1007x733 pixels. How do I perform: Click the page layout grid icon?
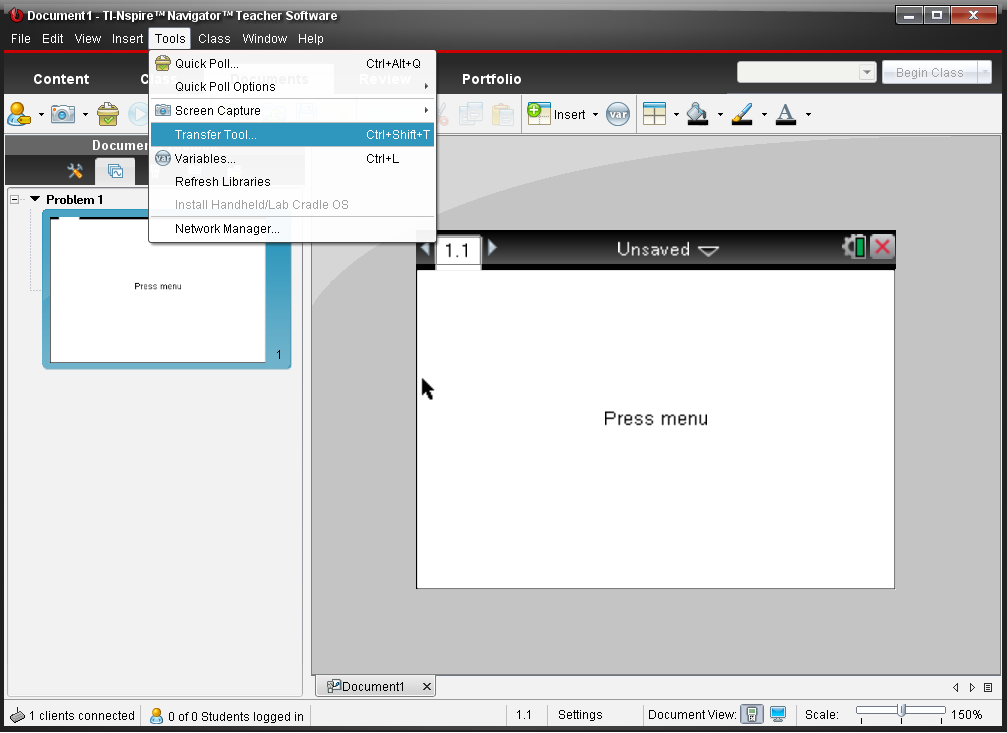(x=654, y=114)
